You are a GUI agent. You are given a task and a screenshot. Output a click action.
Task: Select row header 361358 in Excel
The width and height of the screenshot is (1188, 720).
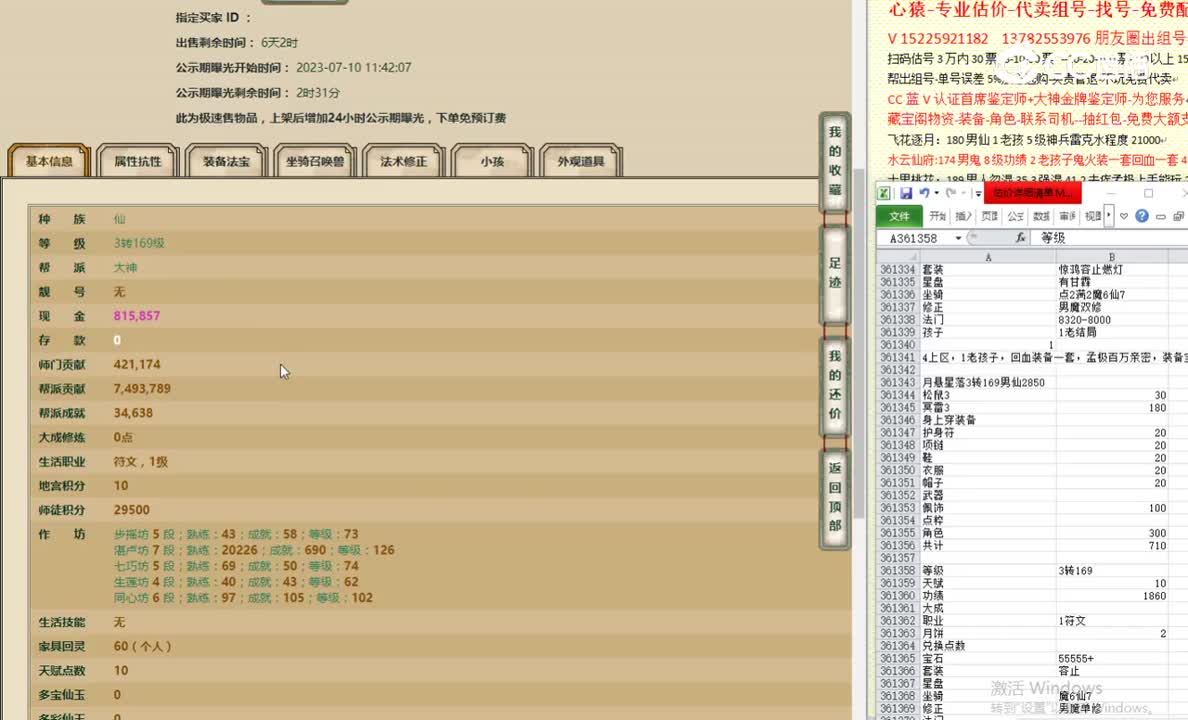point(898,571)
